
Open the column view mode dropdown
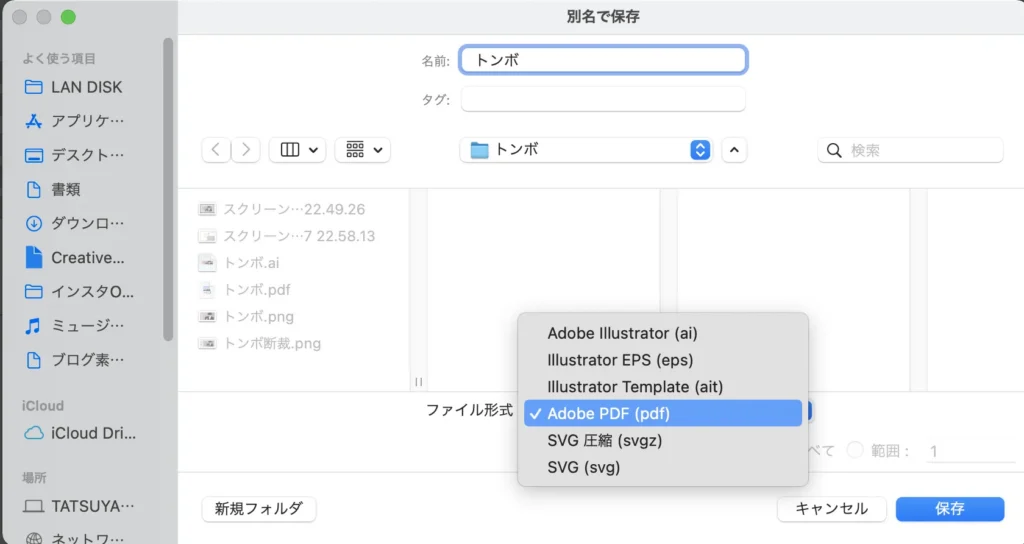(x=301, y=150)
